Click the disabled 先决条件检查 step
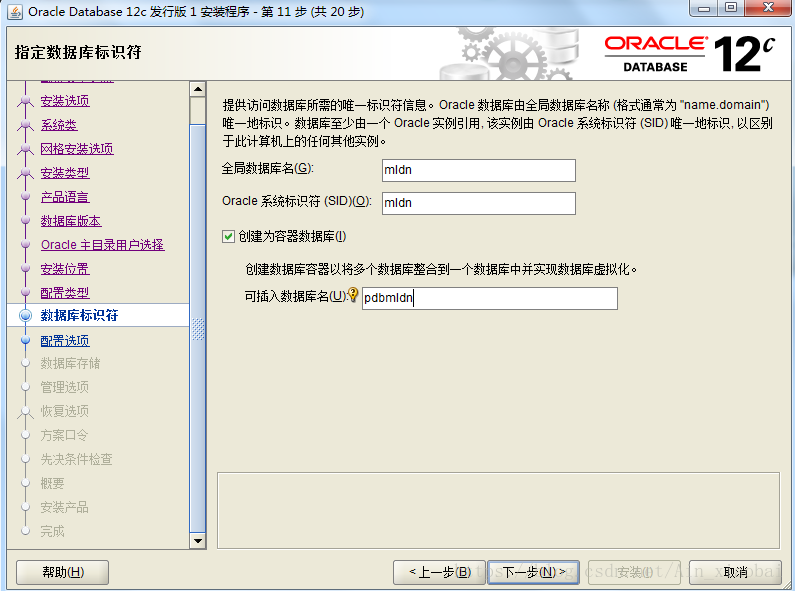 point(76,459)
